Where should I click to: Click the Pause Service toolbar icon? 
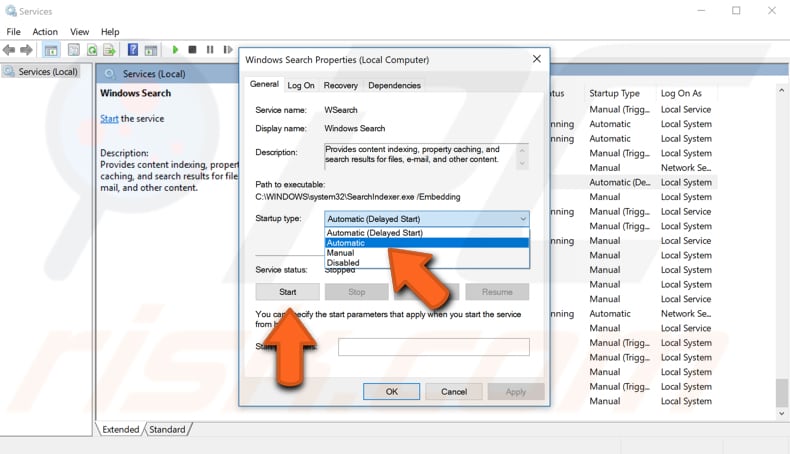pyautogui.click(x=210, y=49)
